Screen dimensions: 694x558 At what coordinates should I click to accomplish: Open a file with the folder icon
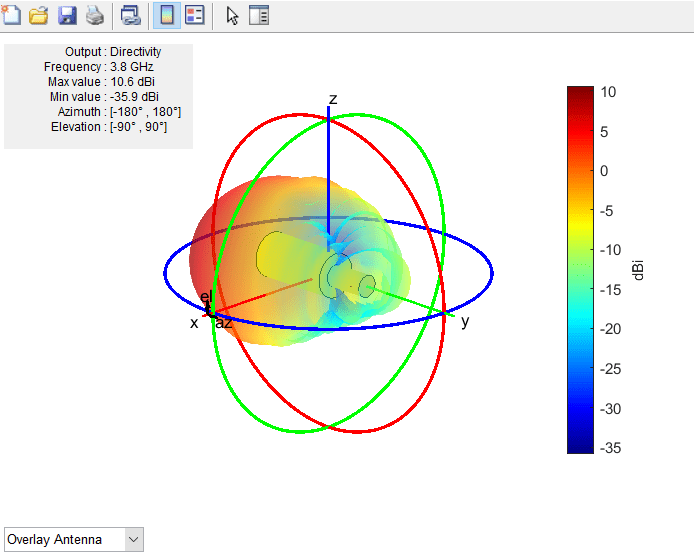(x=39, y=15)
